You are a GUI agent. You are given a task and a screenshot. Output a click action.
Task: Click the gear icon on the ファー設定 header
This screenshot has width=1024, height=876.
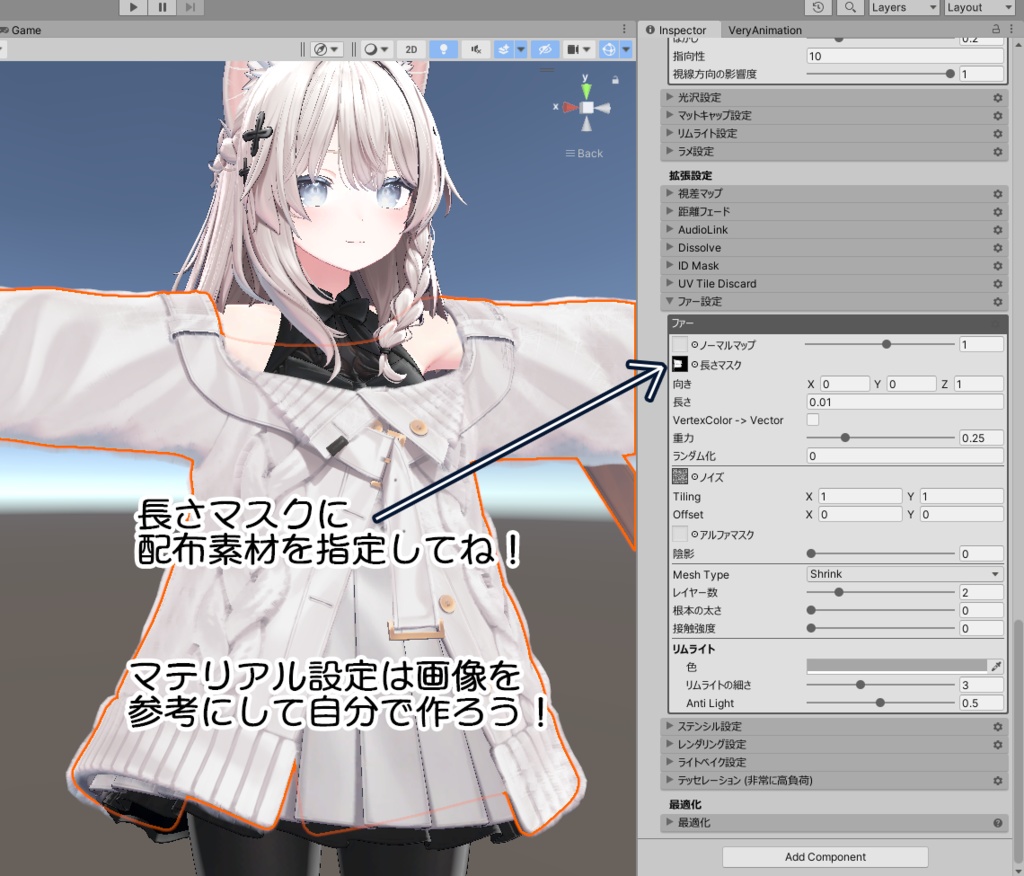tap(997, 301)
